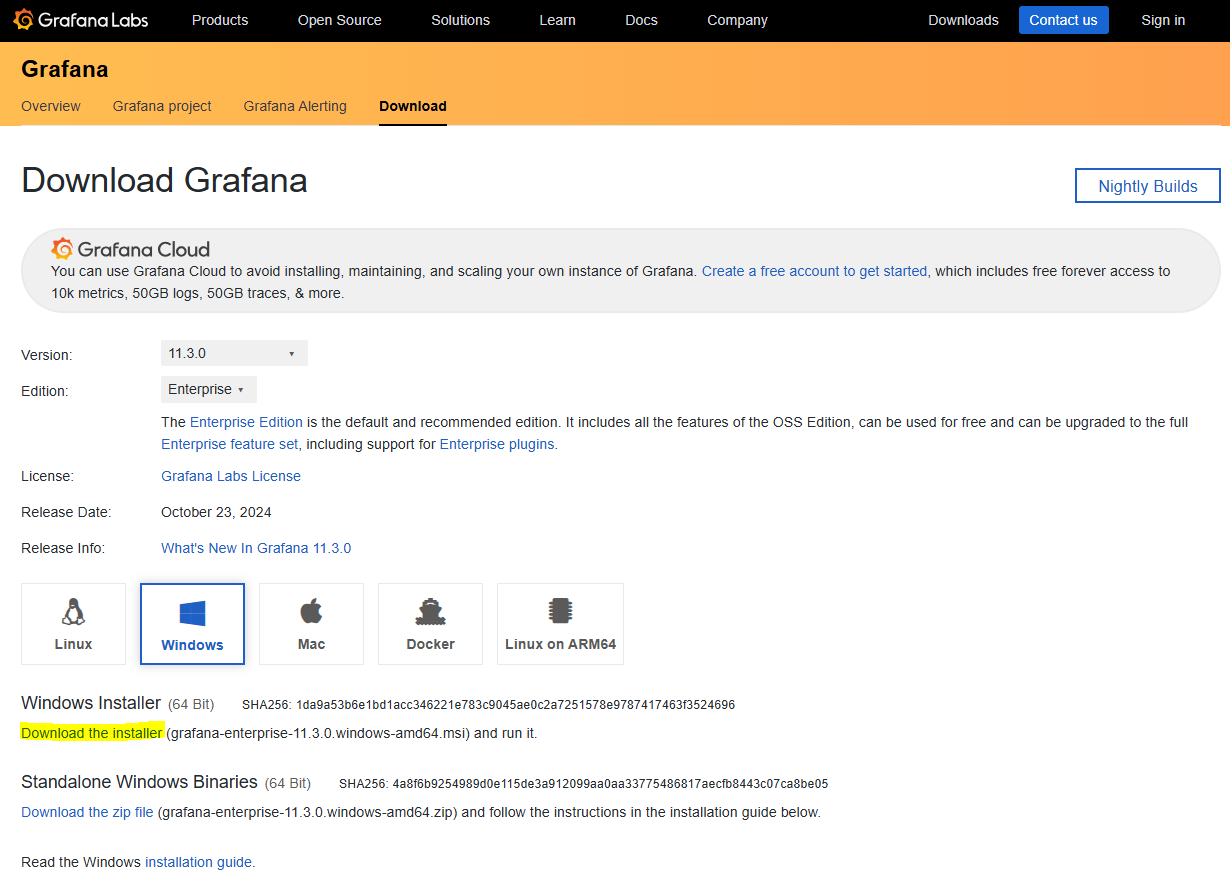
Task: Open the Open Source menu
Action: [x=340, y=20]
